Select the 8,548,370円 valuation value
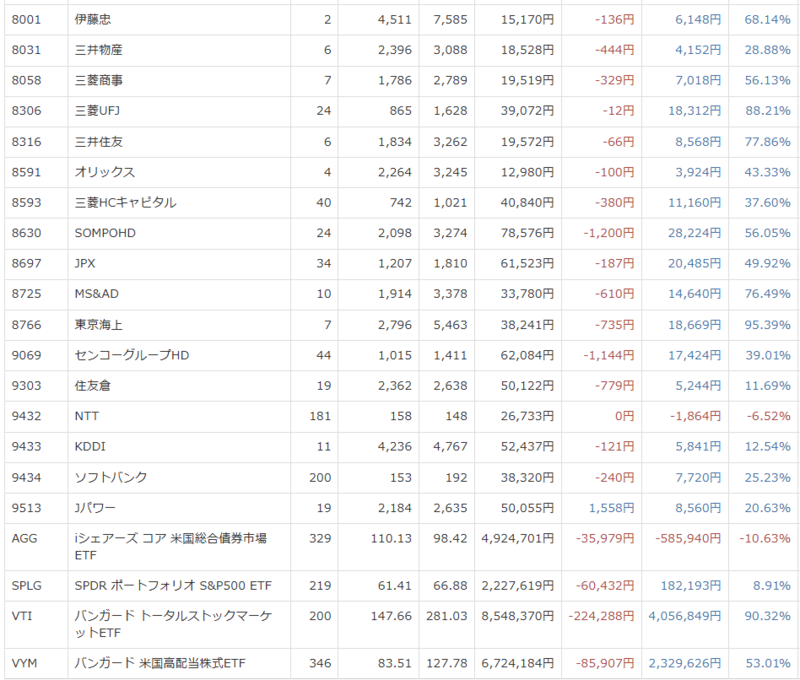Screen dimensions: 800x680 517,616
